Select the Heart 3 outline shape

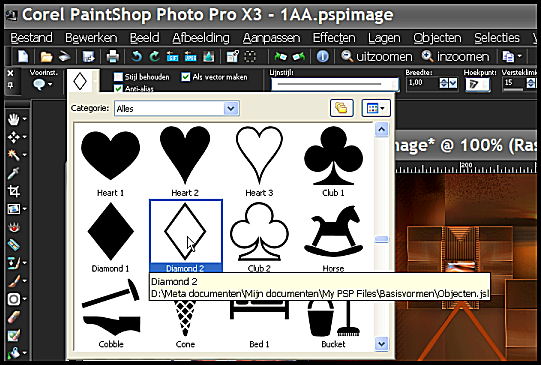259,161
